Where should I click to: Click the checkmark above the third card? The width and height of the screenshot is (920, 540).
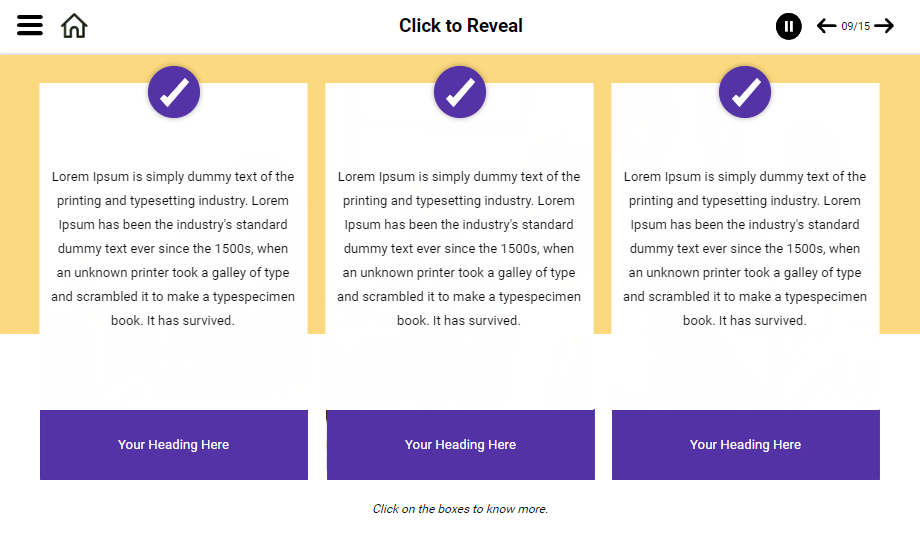pos(745,92)
